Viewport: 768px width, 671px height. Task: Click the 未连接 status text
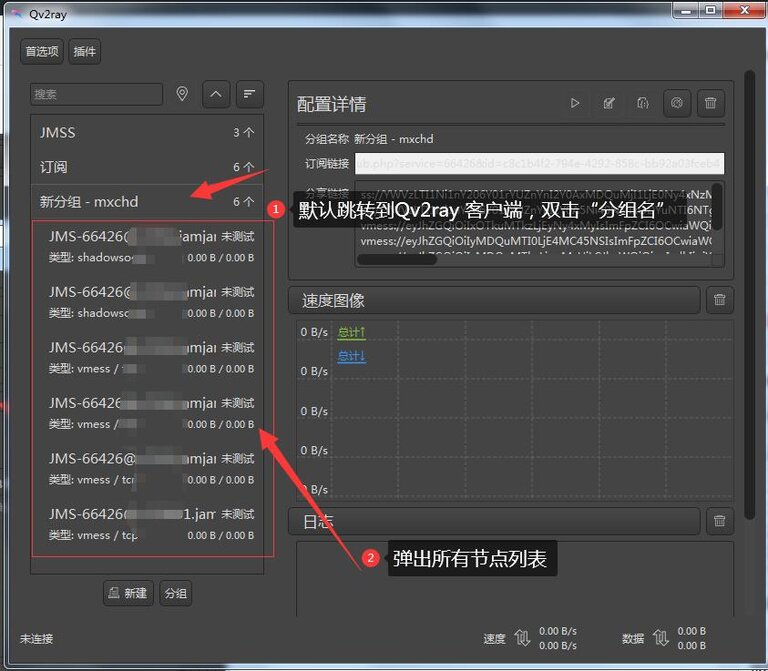(x=37, y=639)
